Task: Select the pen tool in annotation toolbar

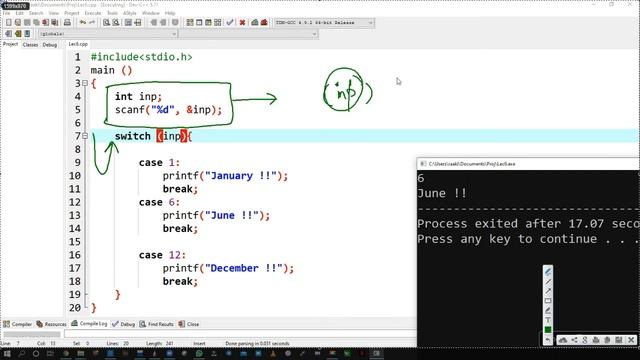Action: click(x=548, y=272)
